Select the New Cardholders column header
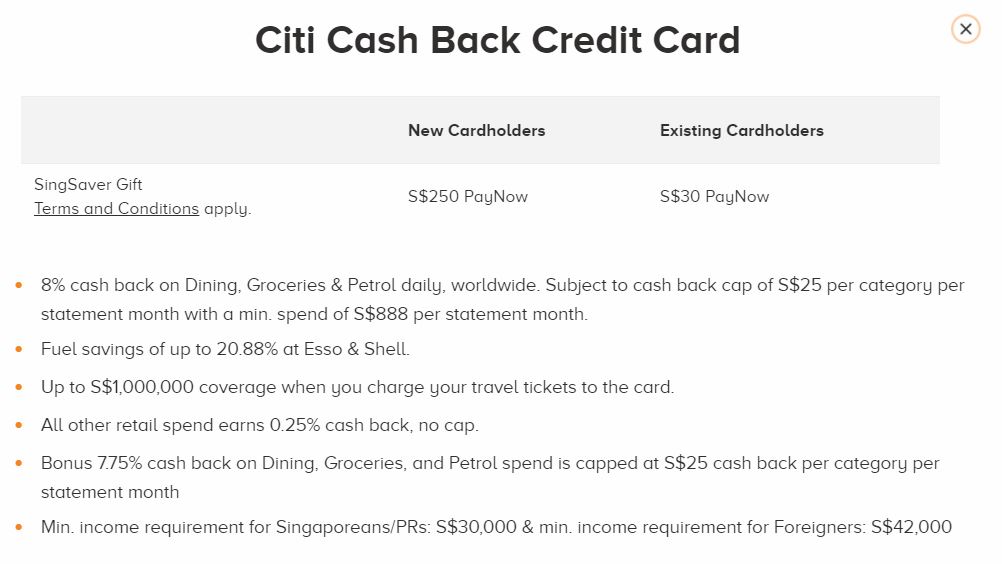This screenshot has height=564, width=1002. (476, 131)
